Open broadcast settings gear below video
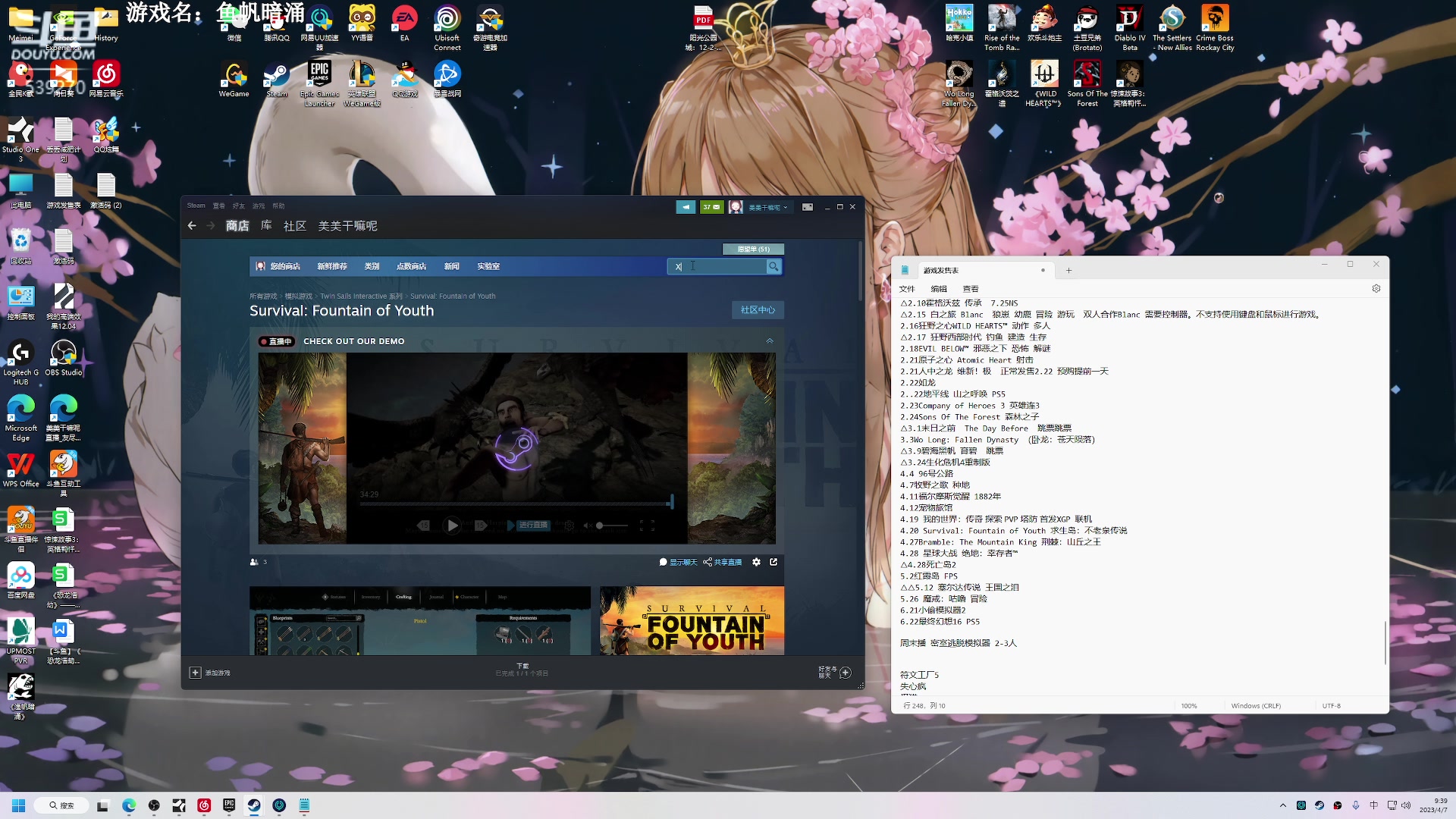 pyautogui.click(x=756, y=562)
